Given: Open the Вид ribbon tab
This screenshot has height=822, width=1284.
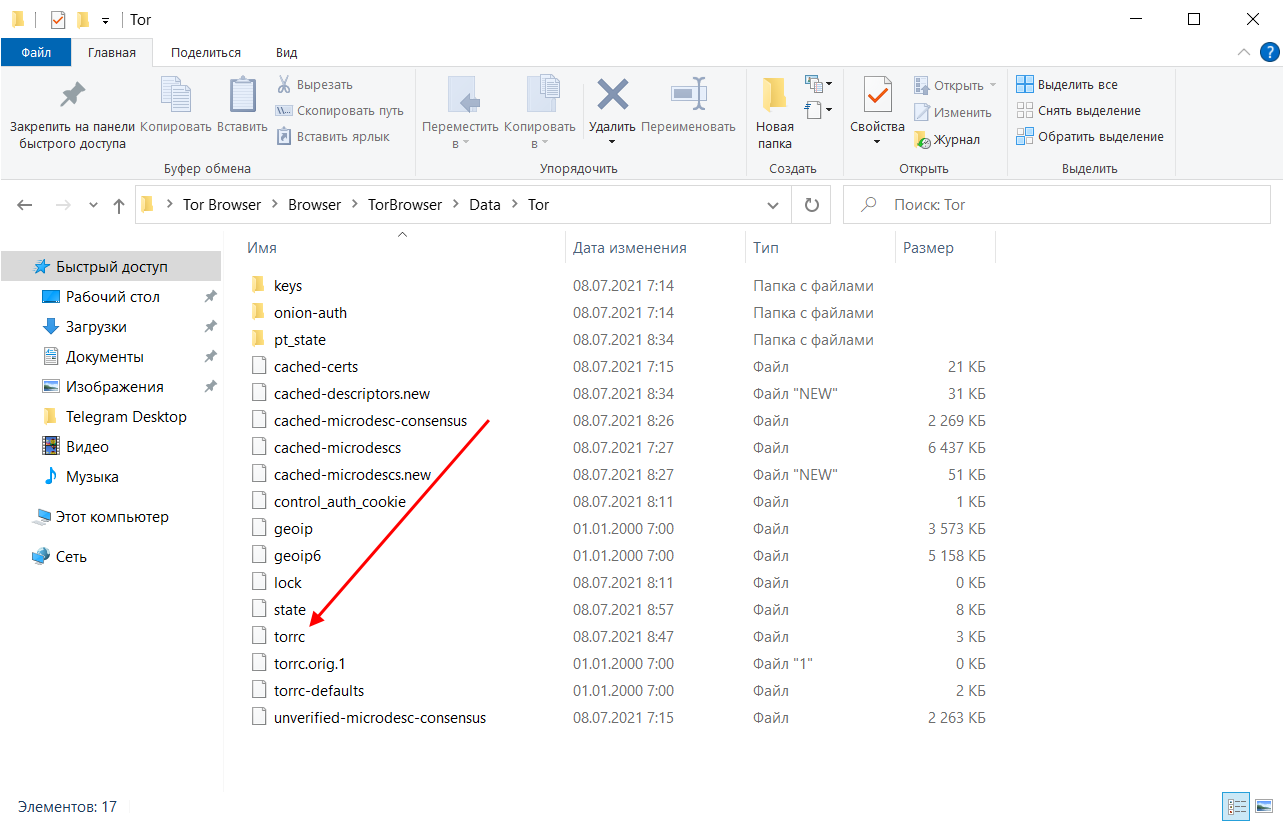Looking at the screenshot, I should (286, 53).
